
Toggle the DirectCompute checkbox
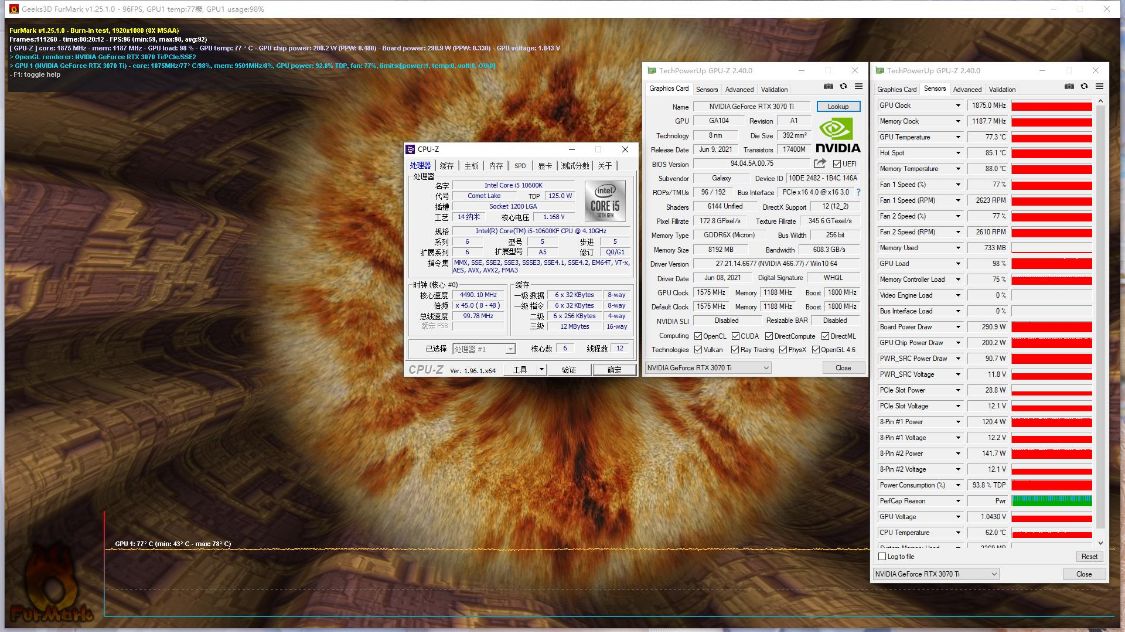pyautogui.click(x=769, y=336)
